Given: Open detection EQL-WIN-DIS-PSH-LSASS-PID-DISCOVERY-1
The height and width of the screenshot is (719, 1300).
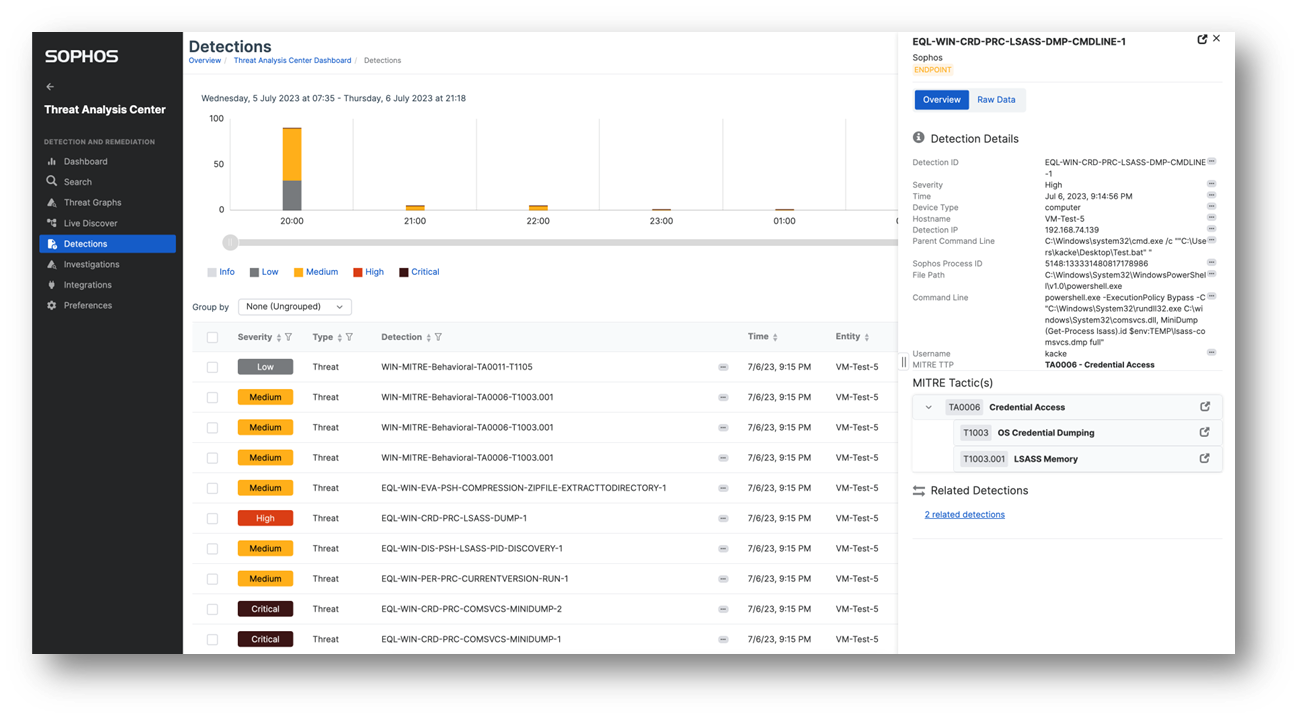Looking at the screenshot, I should click(472, 548).
